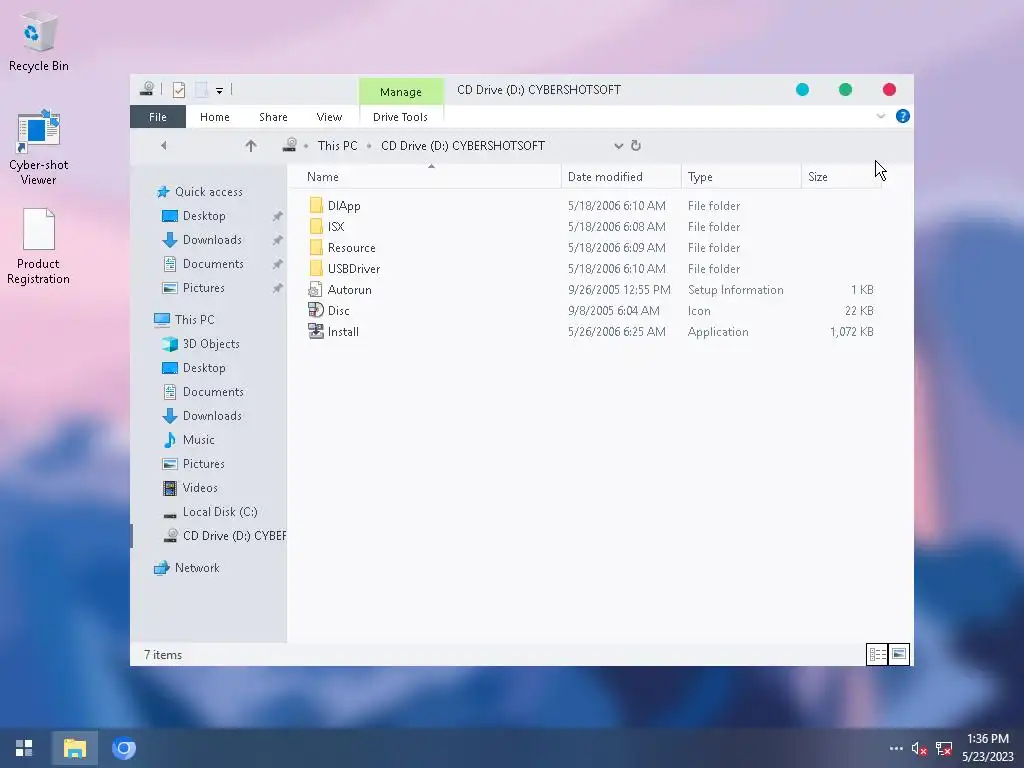
Task: Click the Manage contextual tab
Action: (401, 92)
